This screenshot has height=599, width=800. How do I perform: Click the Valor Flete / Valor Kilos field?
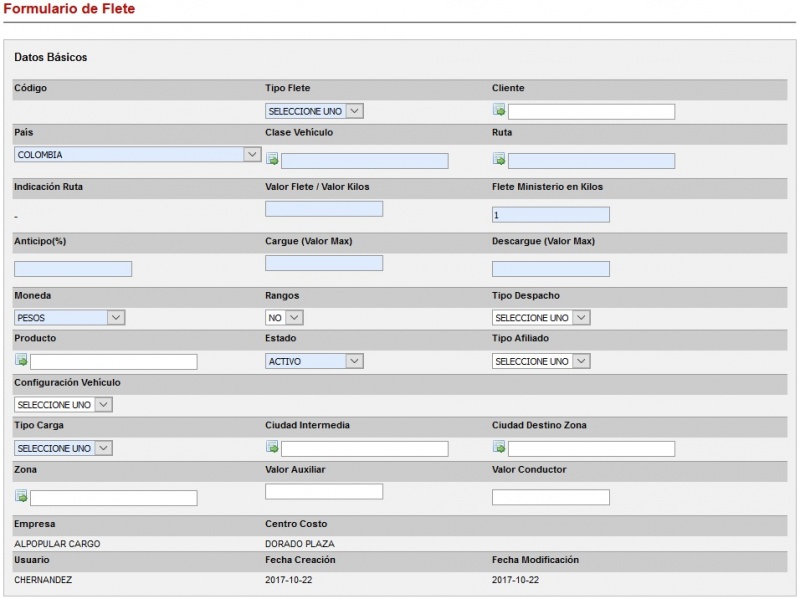324,209
